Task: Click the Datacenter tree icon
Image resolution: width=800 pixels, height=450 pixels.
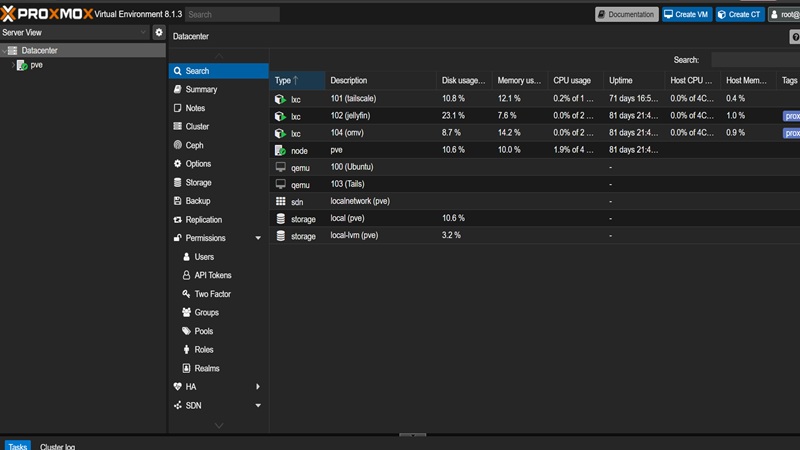Action: tap(13, 51)
